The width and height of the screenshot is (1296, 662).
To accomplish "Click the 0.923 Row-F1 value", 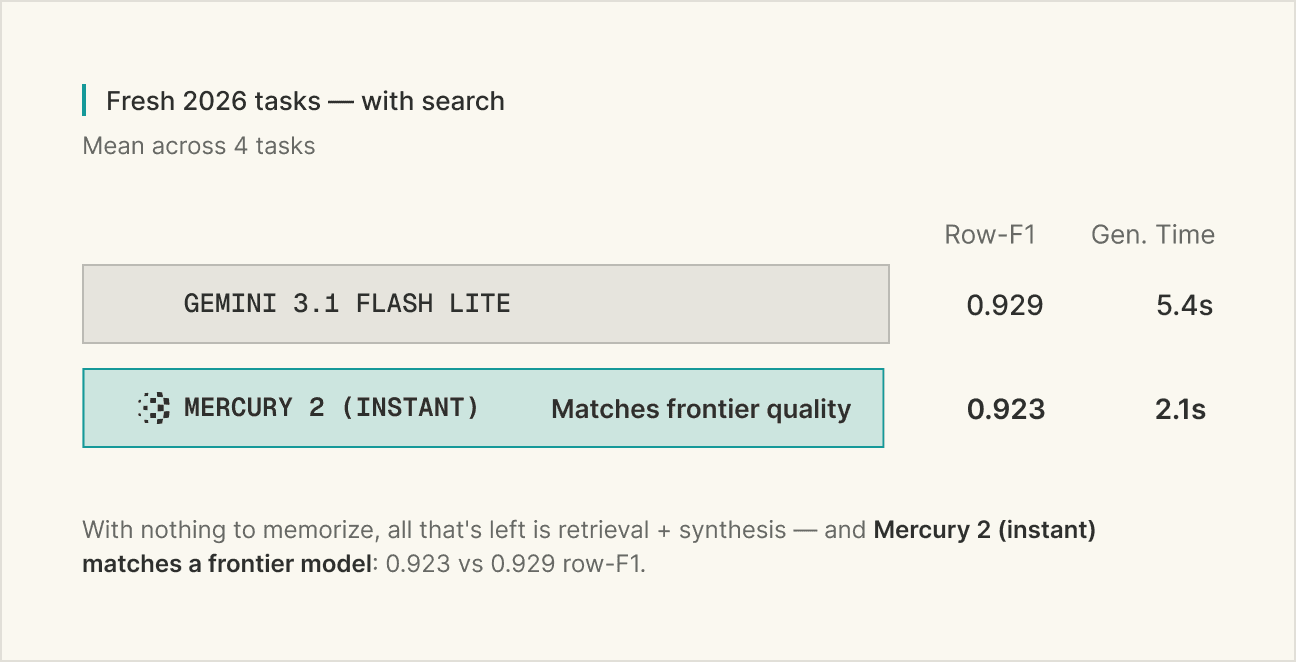I will click(x=1006, y=409).
